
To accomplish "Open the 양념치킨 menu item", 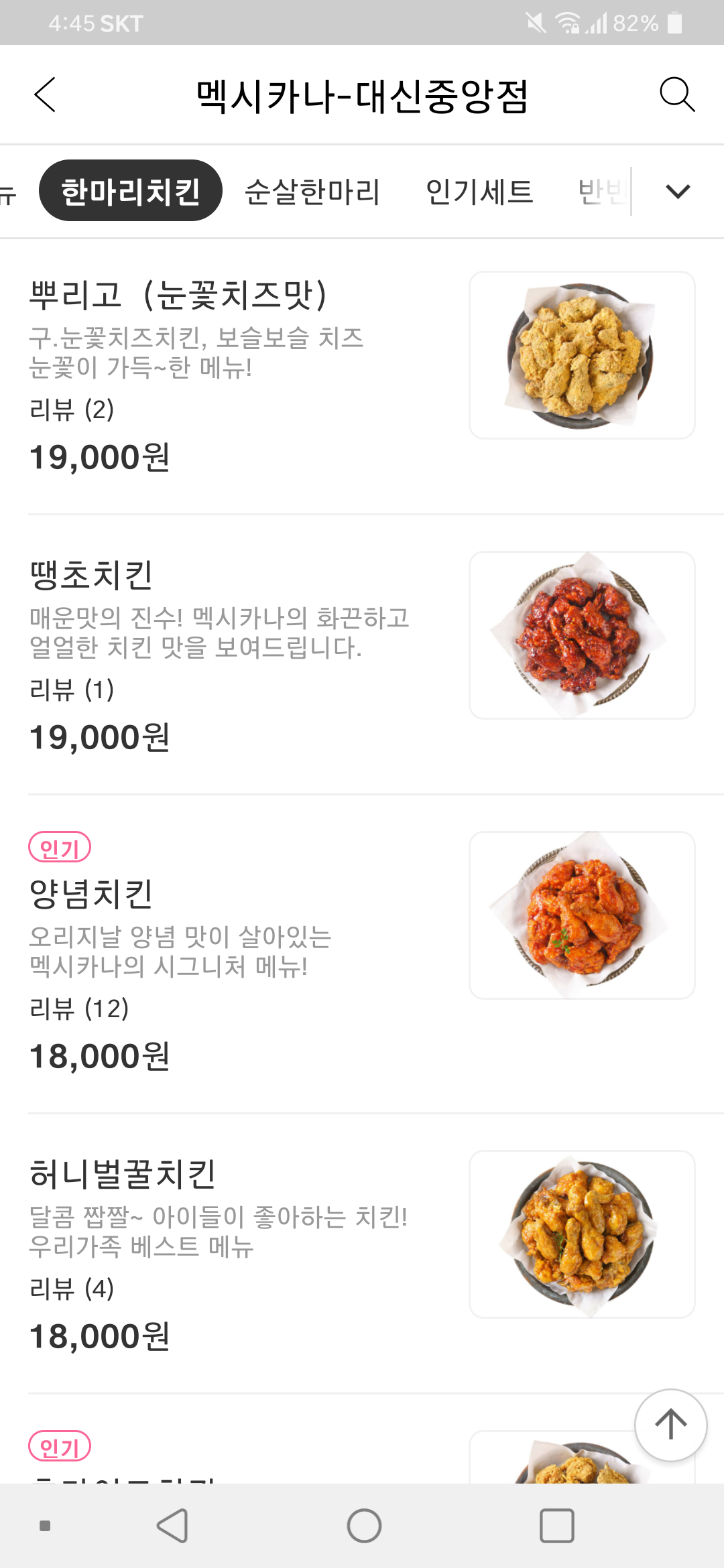I will [92, 894].
